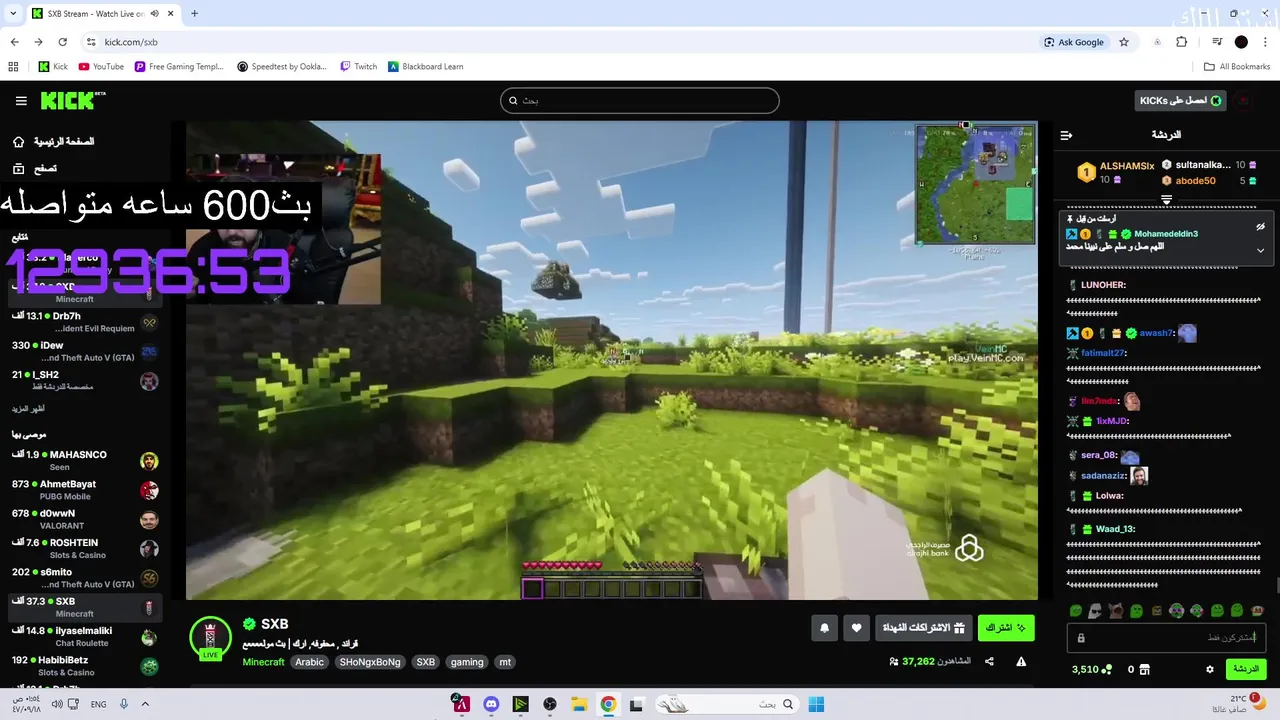Focus the Kick search field
Screen dimensions: 1280x720
click(639, 100)
